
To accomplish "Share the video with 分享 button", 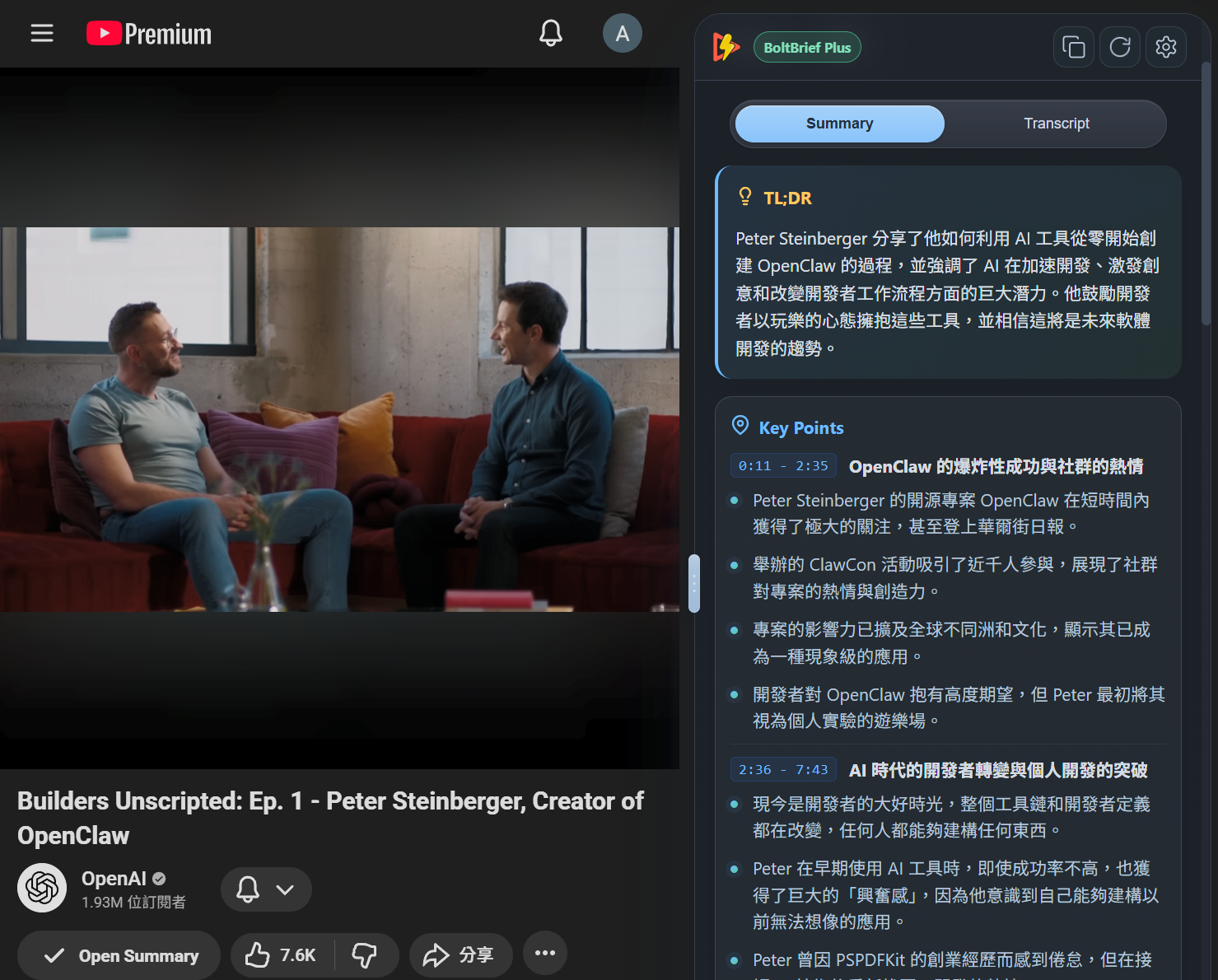I will pyautogui.click(x=460, y=955).
